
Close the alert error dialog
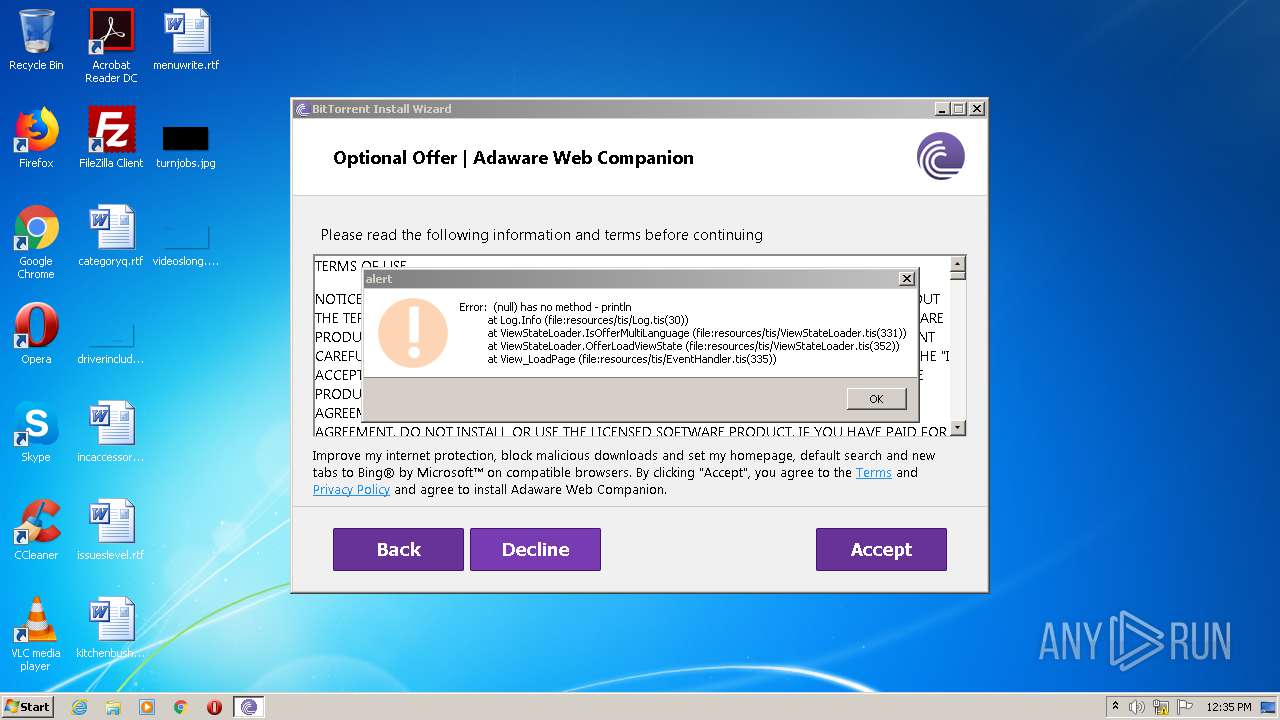coord(906,279)
